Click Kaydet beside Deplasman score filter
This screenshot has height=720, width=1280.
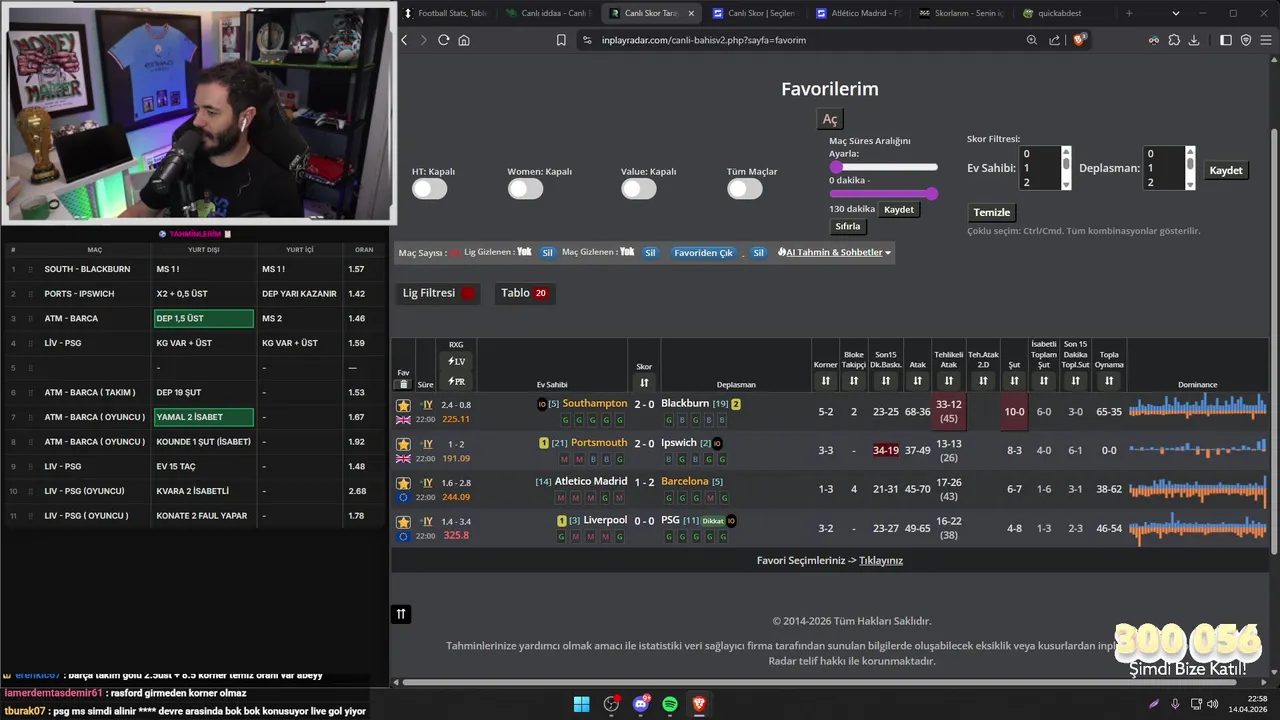tap(1226, 170)
